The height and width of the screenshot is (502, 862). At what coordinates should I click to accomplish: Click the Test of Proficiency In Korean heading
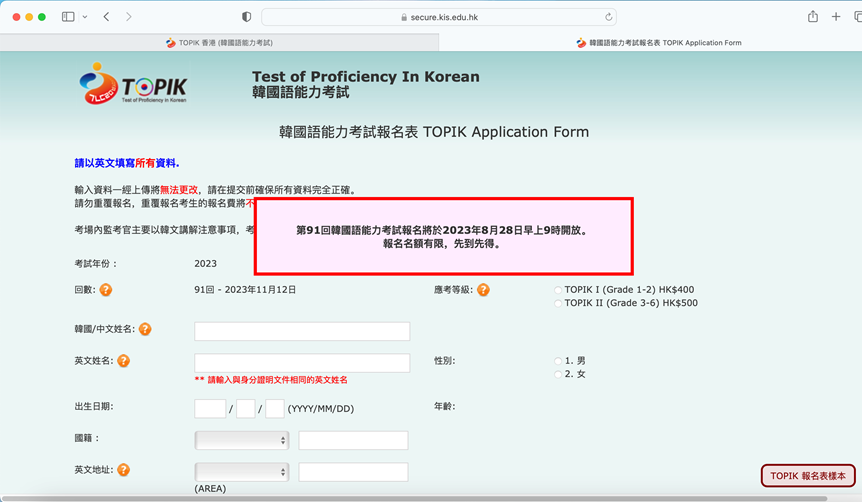tap(366, 76)
